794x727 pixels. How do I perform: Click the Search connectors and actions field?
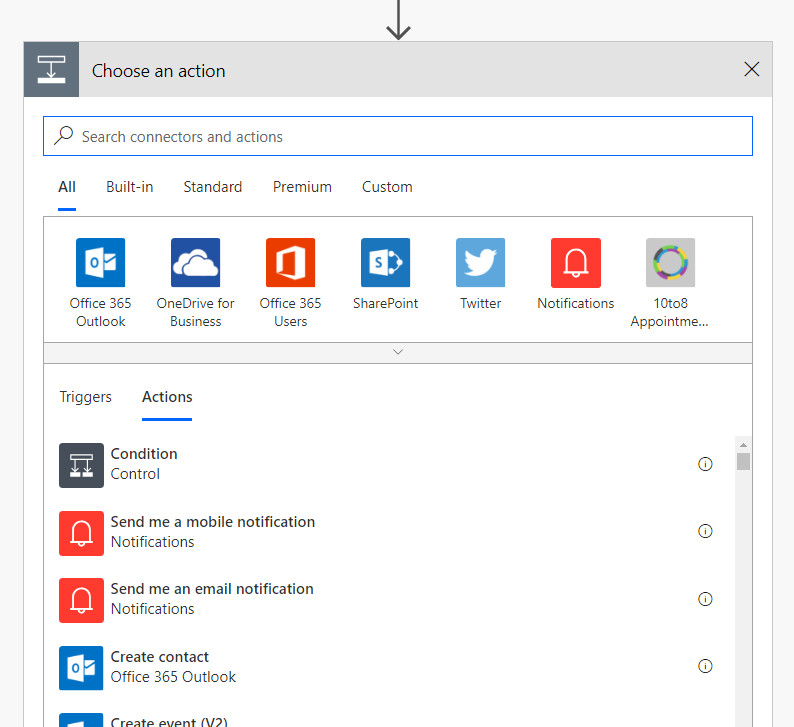point(398,137)
